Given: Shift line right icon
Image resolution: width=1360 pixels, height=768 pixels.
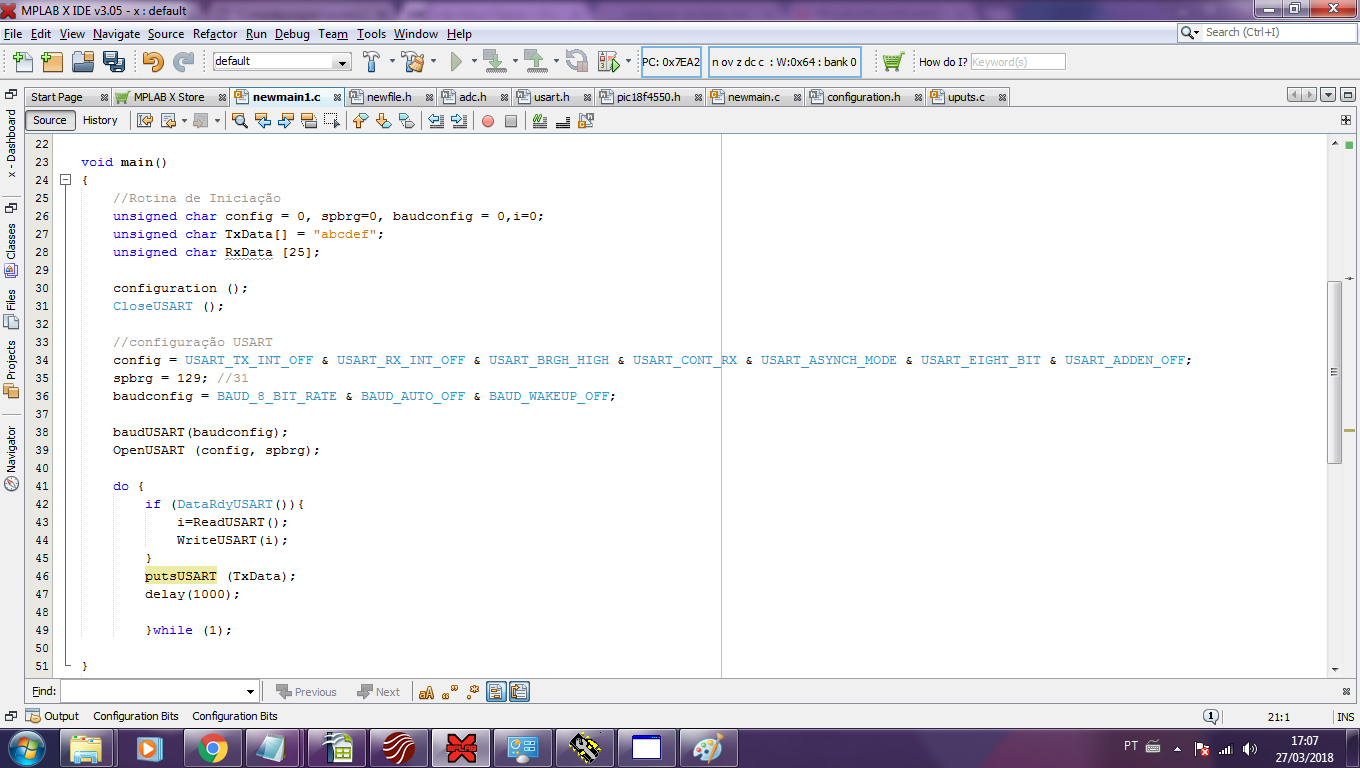Looking at the screenshot, I should click(458, 121).
